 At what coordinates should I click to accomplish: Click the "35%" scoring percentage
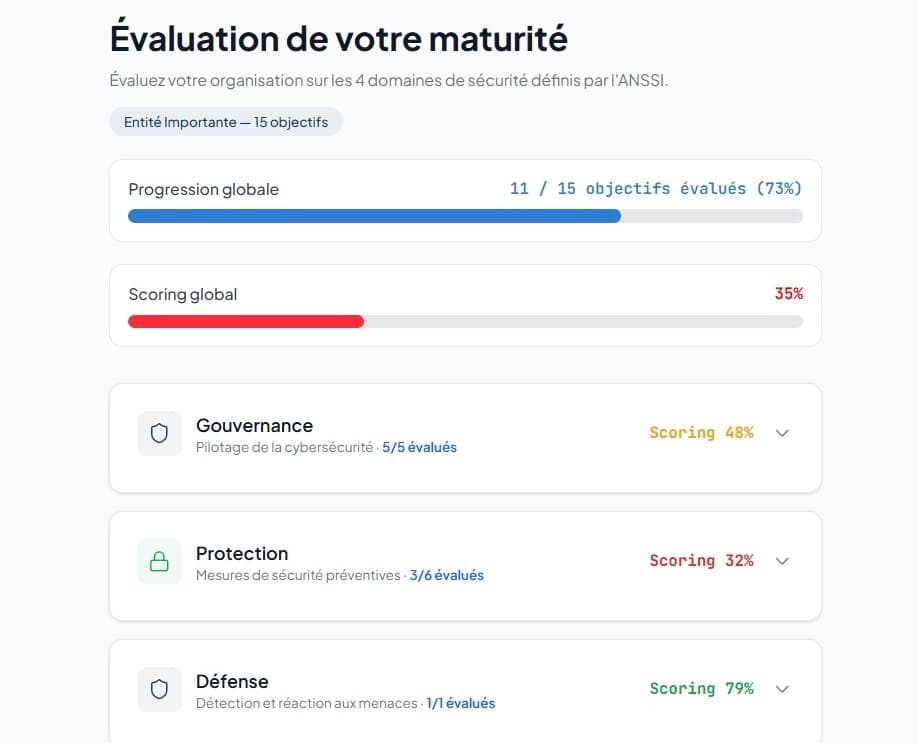coord(790,293)
